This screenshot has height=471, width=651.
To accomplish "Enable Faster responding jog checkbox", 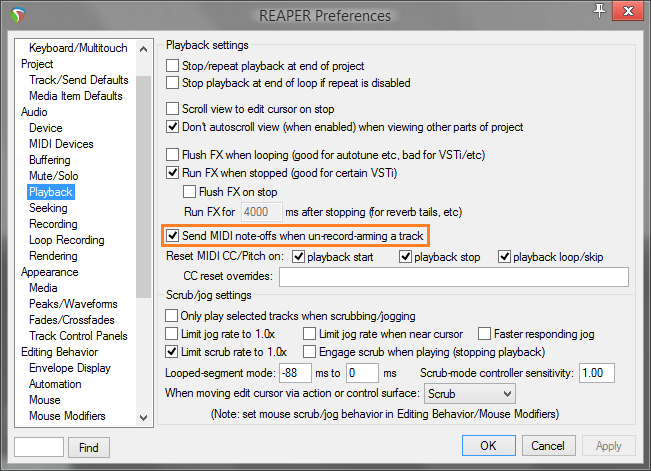I will (x=486, y=333).
